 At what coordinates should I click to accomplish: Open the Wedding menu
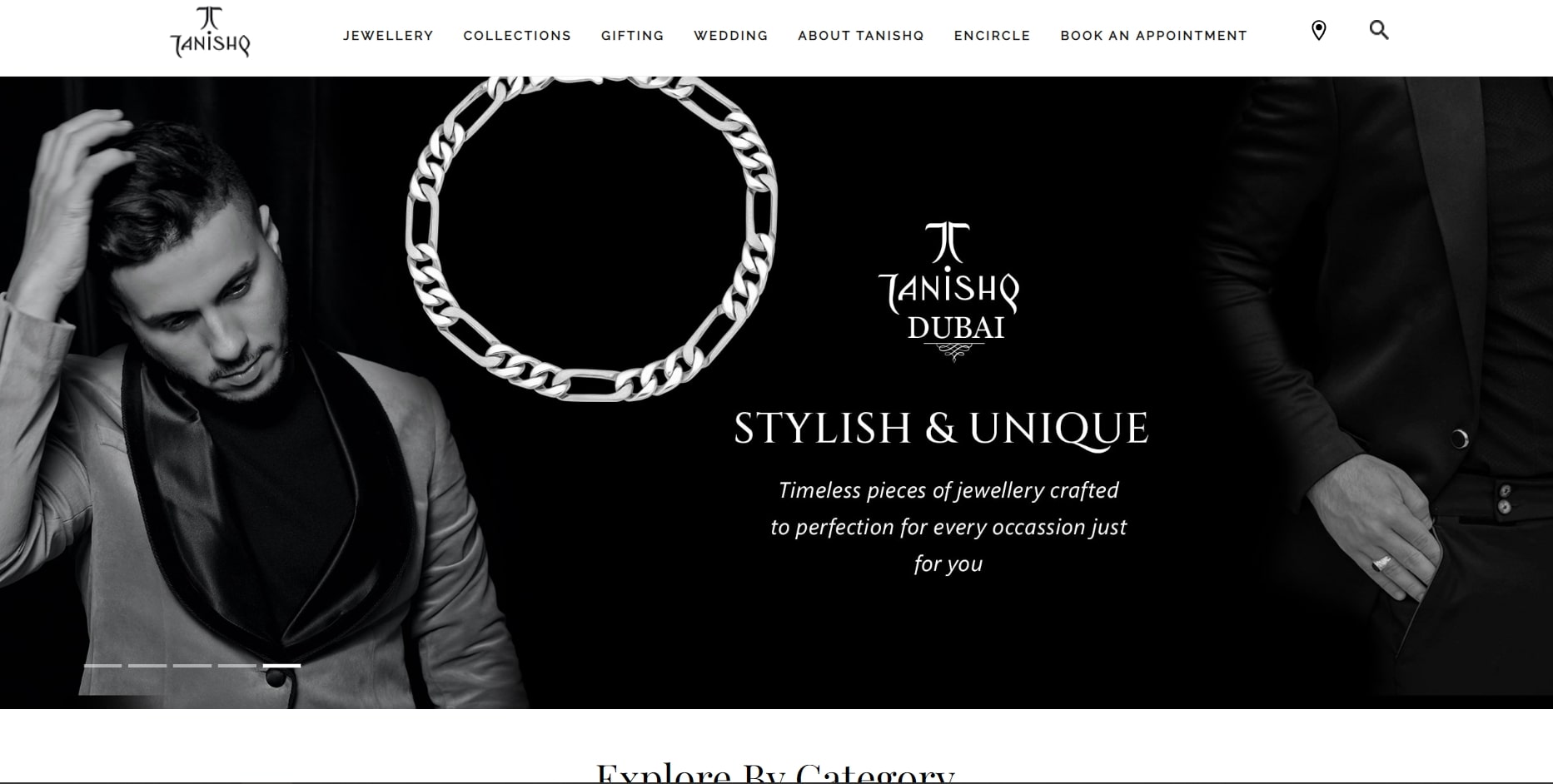(x=731, y=36)
